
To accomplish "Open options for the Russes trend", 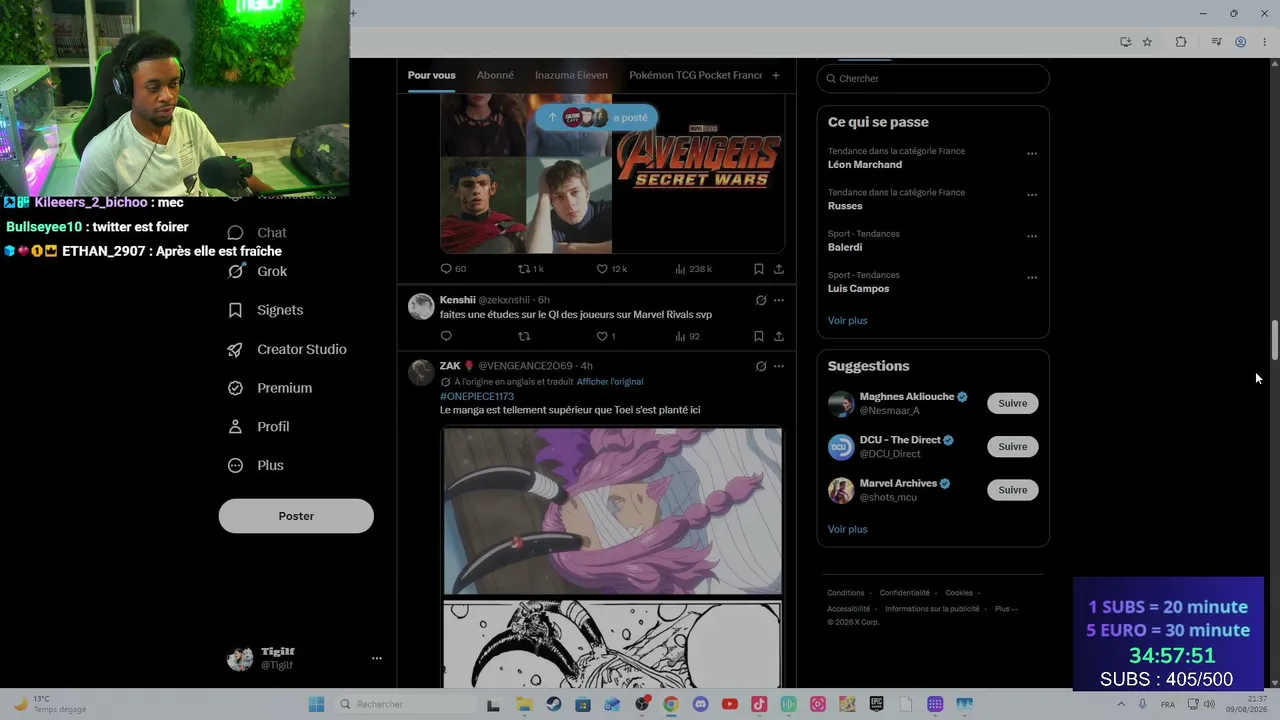I will point(1032,195).
